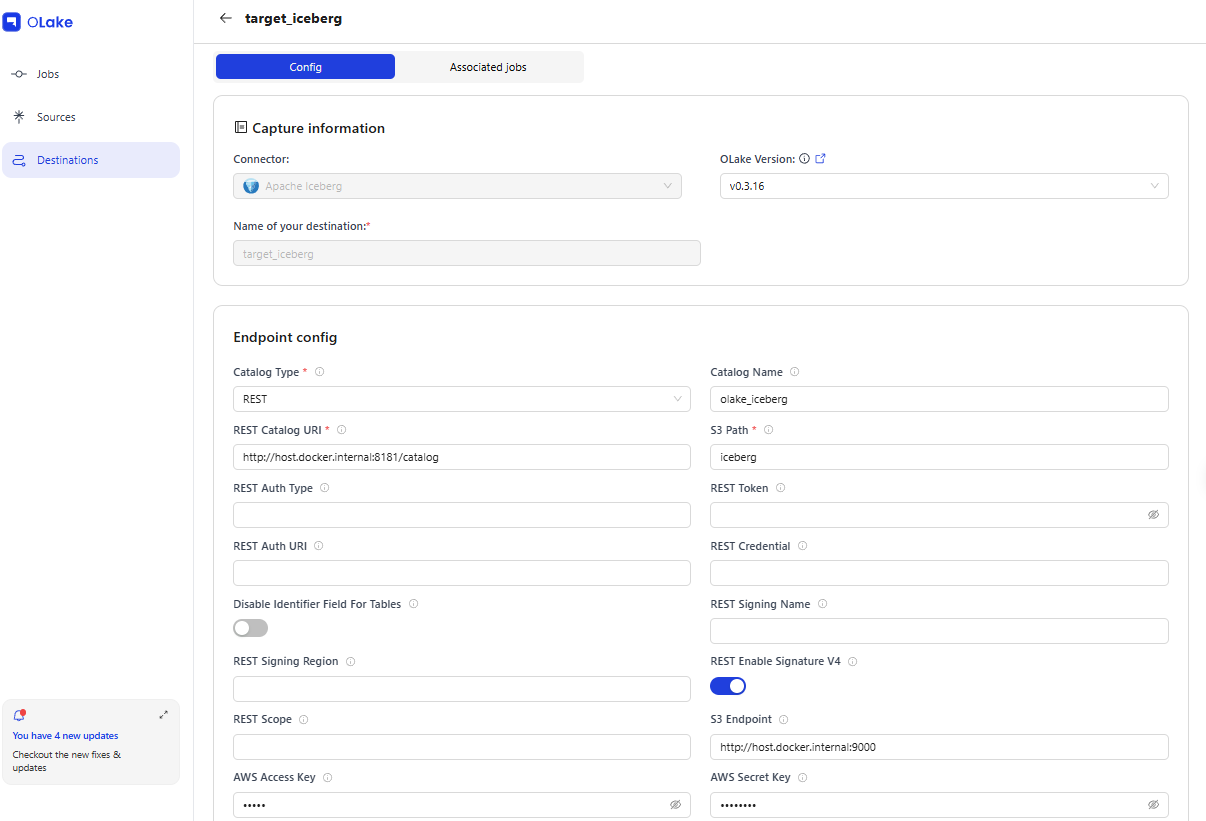This screenshot has height=821, width=1206.
Task: Open the OLake Version v0.3.16 dropdown
Action: [x=943, y=186]
